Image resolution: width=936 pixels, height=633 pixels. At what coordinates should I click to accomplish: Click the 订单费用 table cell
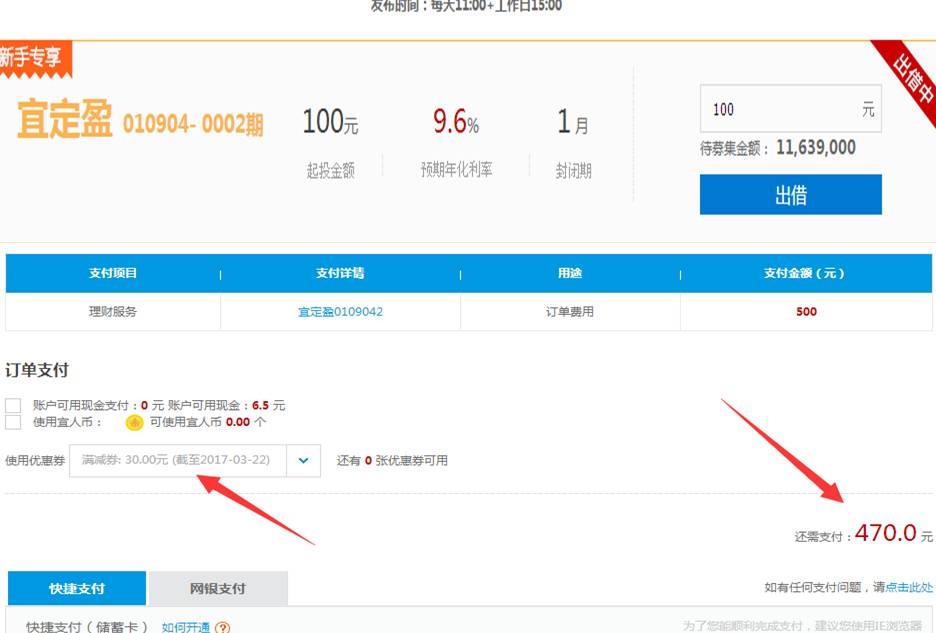coord(570,312)
